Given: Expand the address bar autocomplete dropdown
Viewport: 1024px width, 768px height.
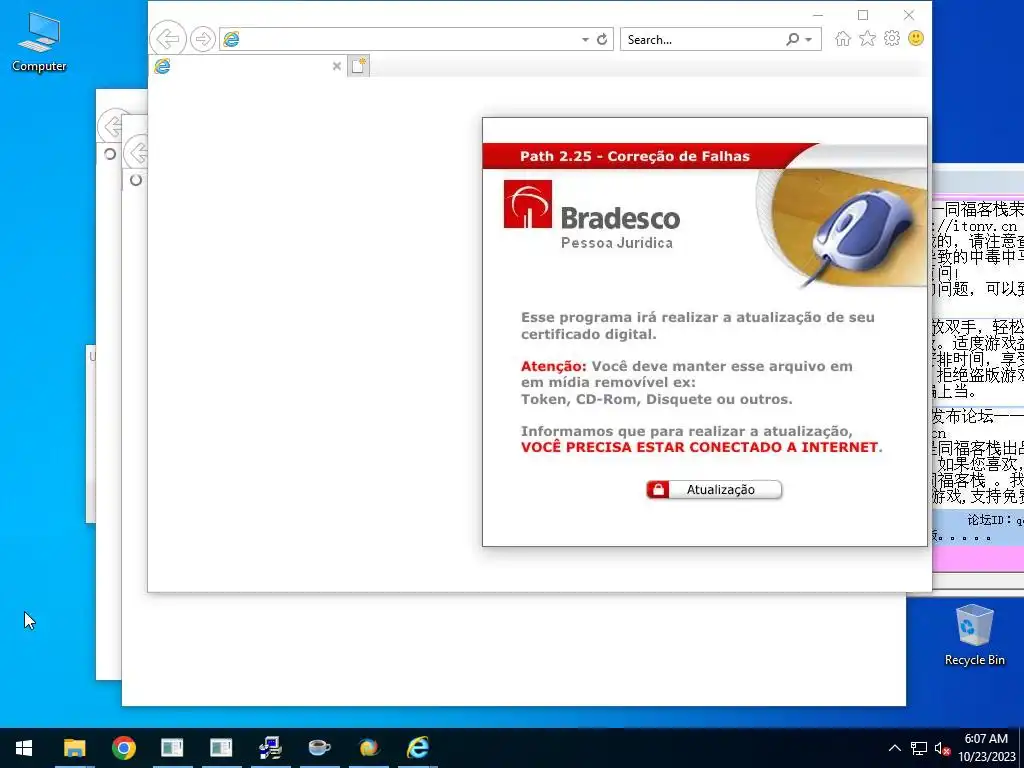Looking at the screenshot, I should [x=585, y=40].
